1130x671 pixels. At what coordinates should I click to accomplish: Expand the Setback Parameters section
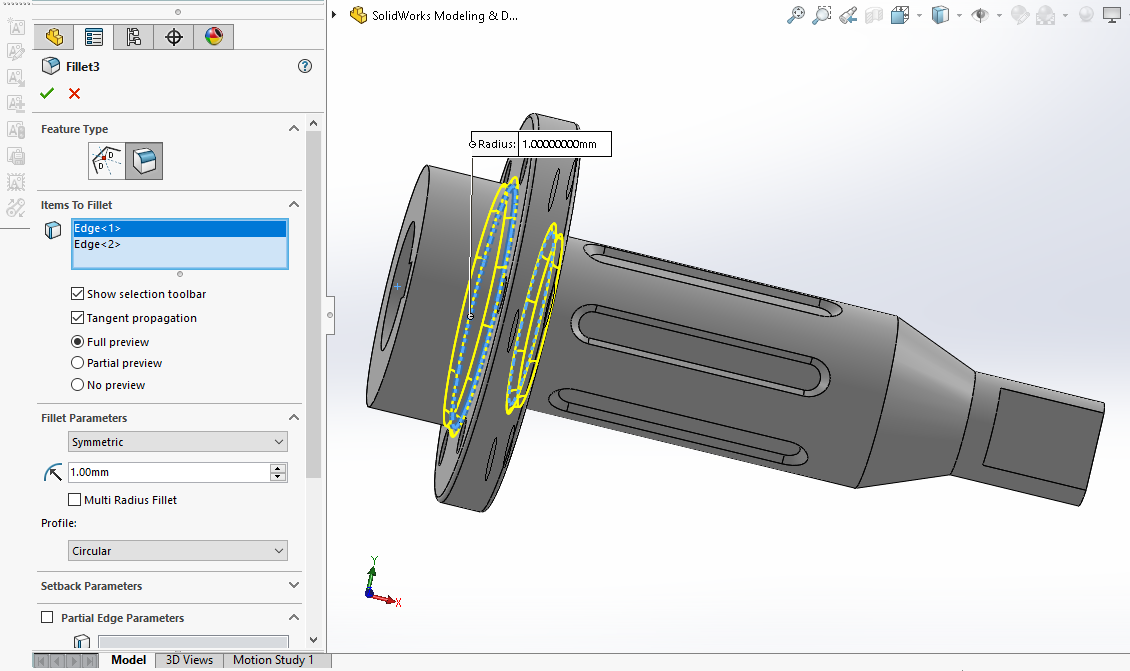point(294,586)
